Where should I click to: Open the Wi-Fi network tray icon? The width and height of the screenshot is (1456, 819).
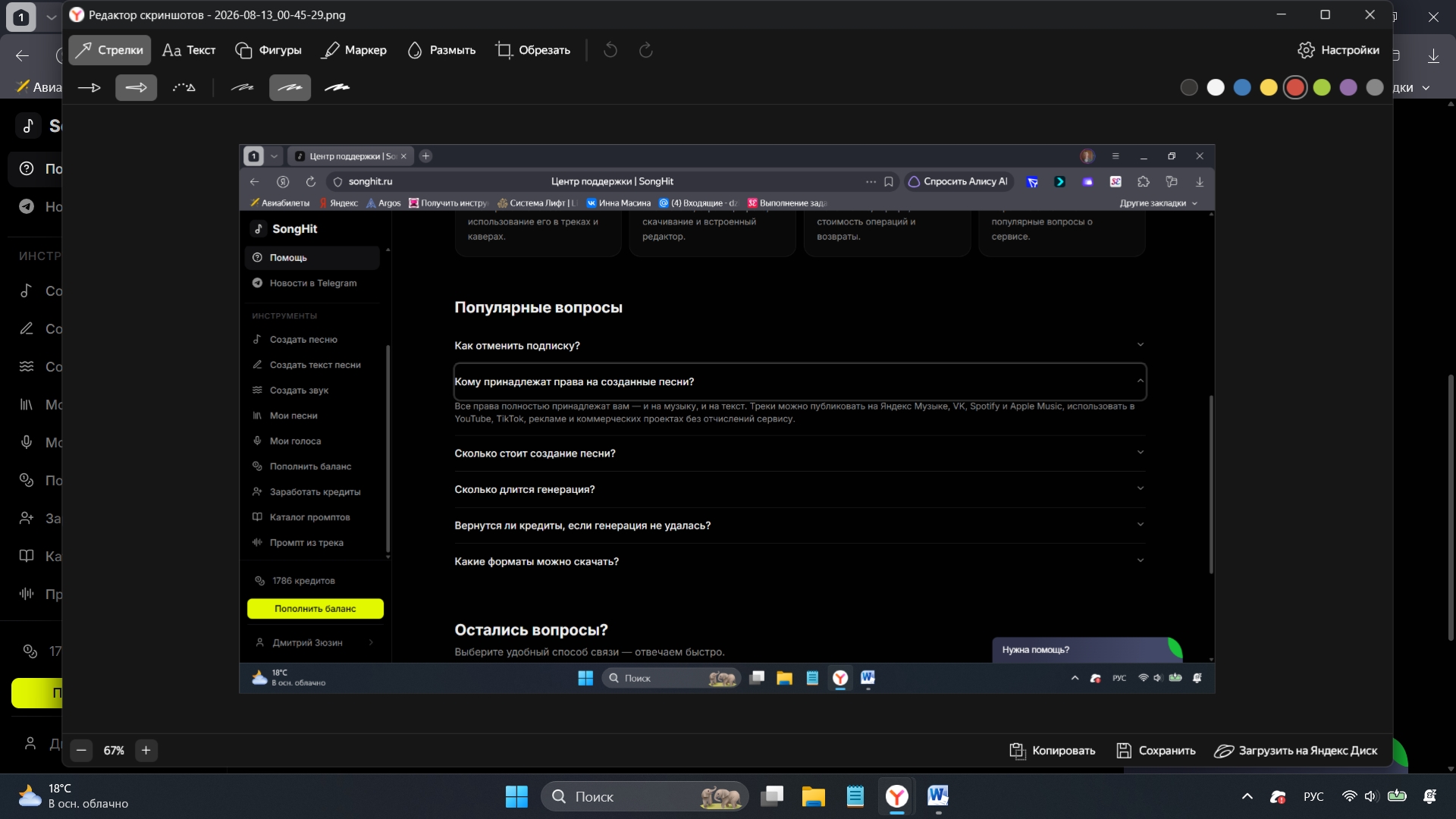click(x=1349, y=796)
